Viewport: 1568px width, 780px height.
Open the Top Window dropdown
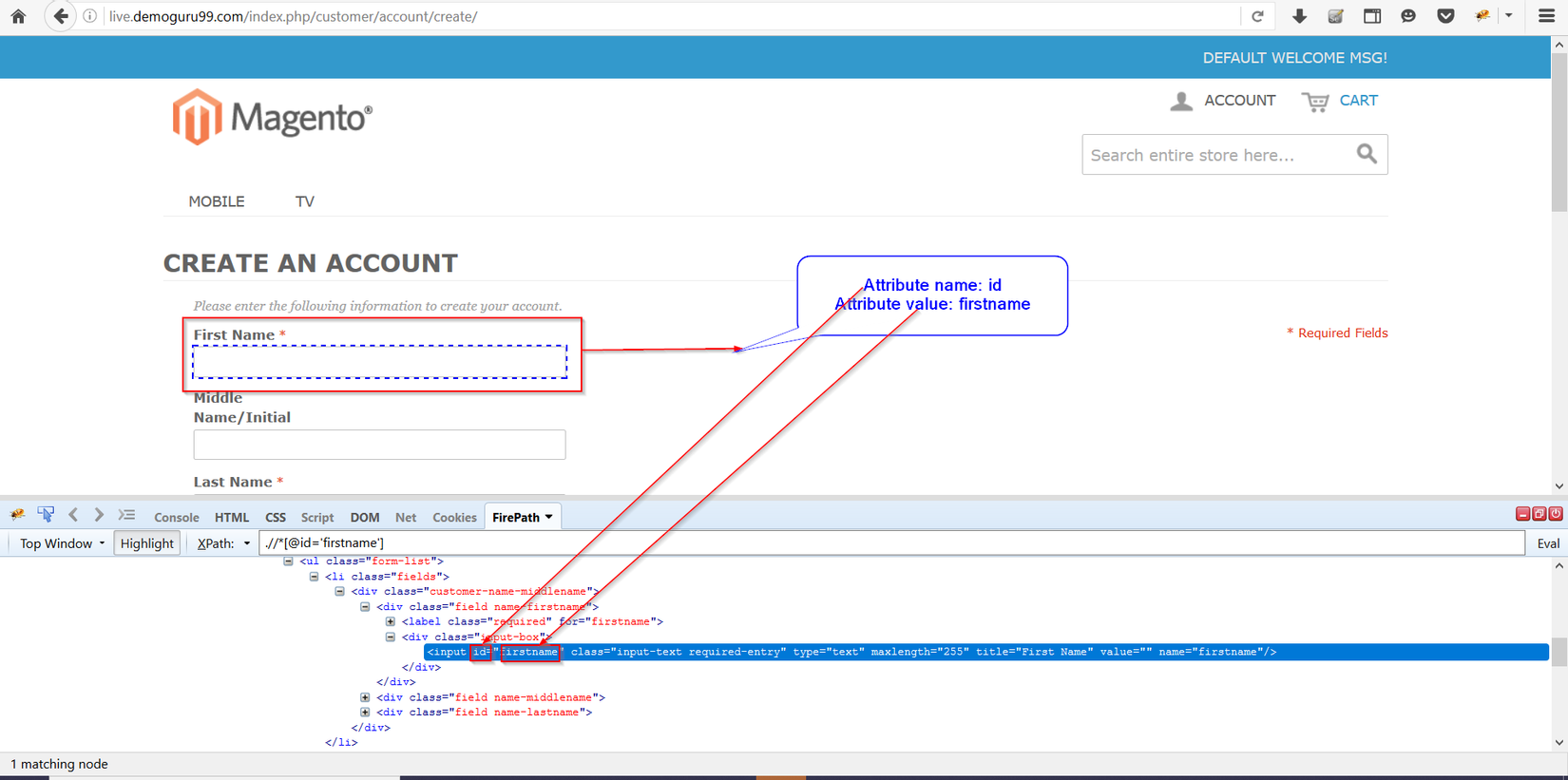point(62,543)
